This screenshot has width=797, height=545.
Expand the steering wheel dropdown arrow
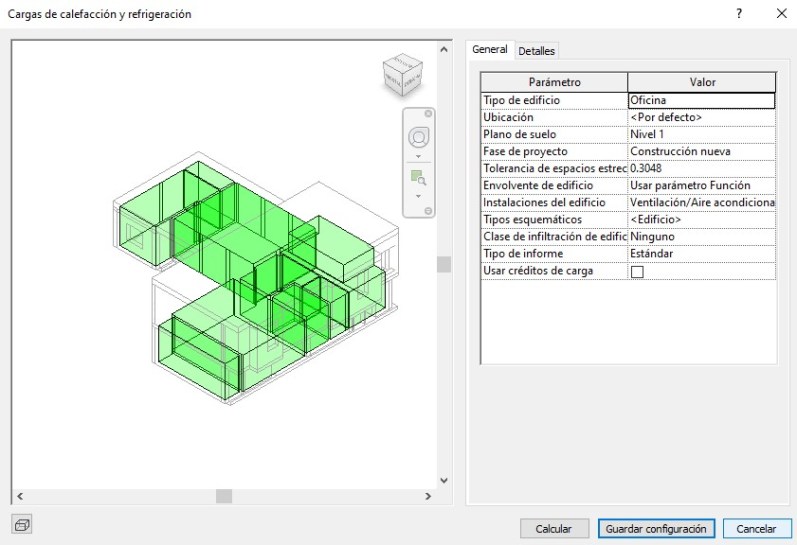coord(418,156)
